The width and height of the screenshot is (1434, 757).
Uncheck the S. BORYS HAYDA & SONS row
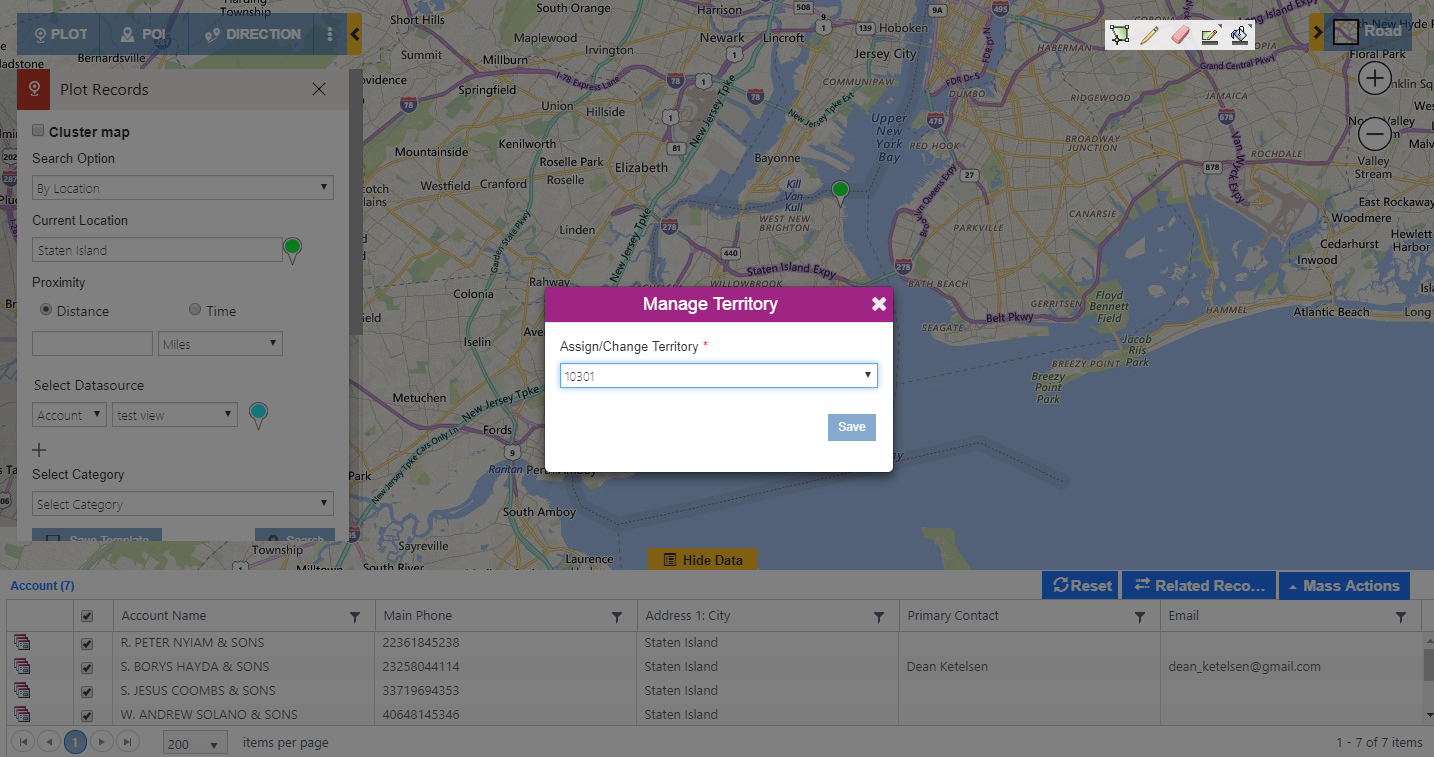pos(87,667)
